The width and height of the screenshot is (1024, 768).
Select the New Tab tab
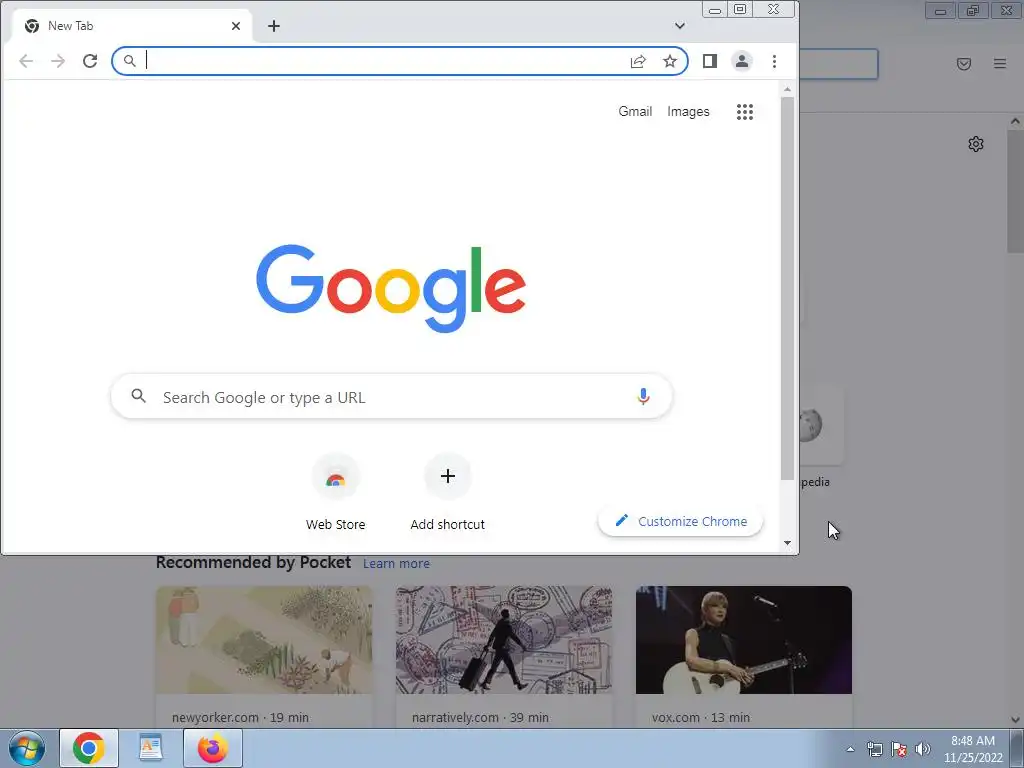point(131,26)
